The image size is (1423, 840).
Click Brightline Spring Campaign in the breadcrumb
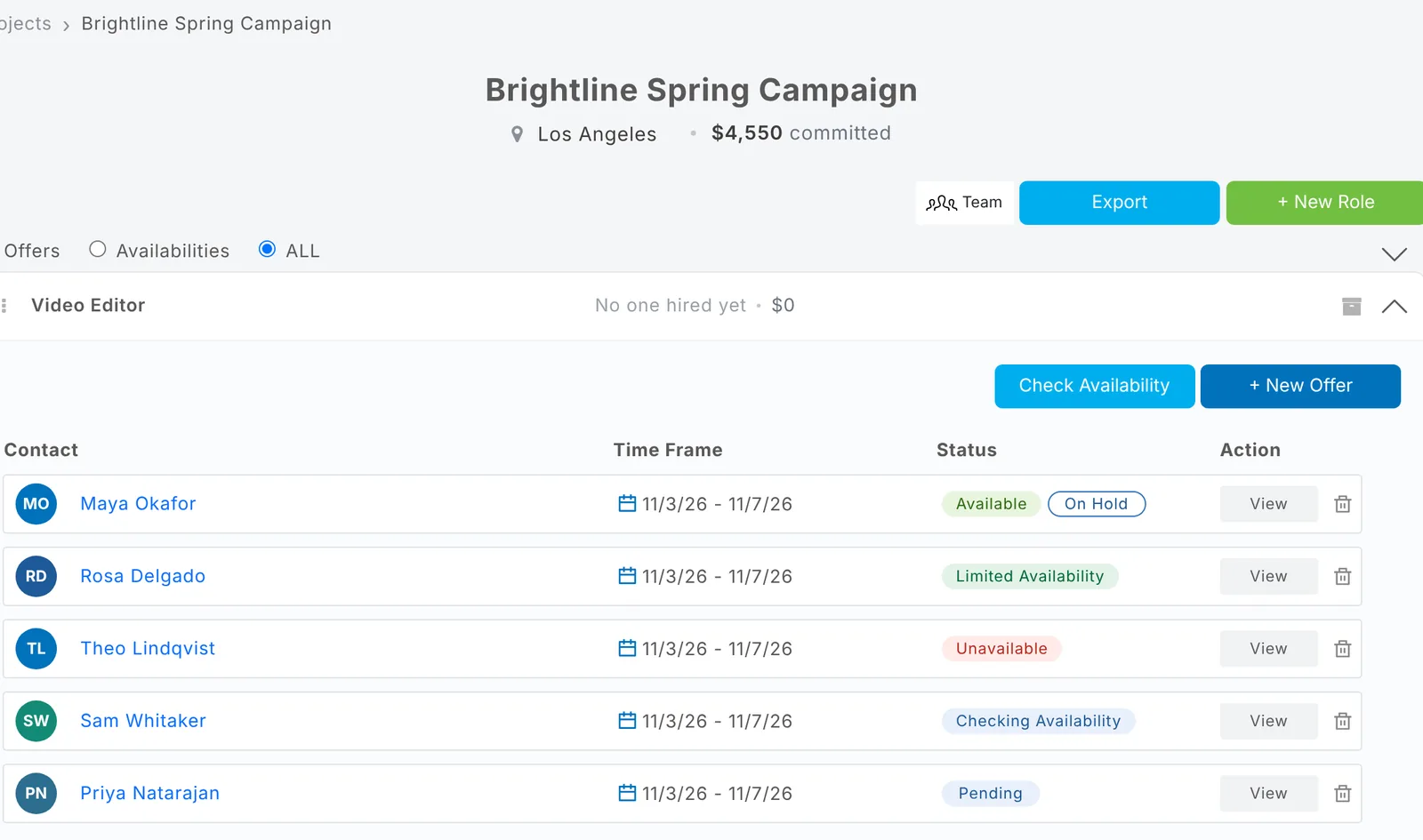(206, 24)
